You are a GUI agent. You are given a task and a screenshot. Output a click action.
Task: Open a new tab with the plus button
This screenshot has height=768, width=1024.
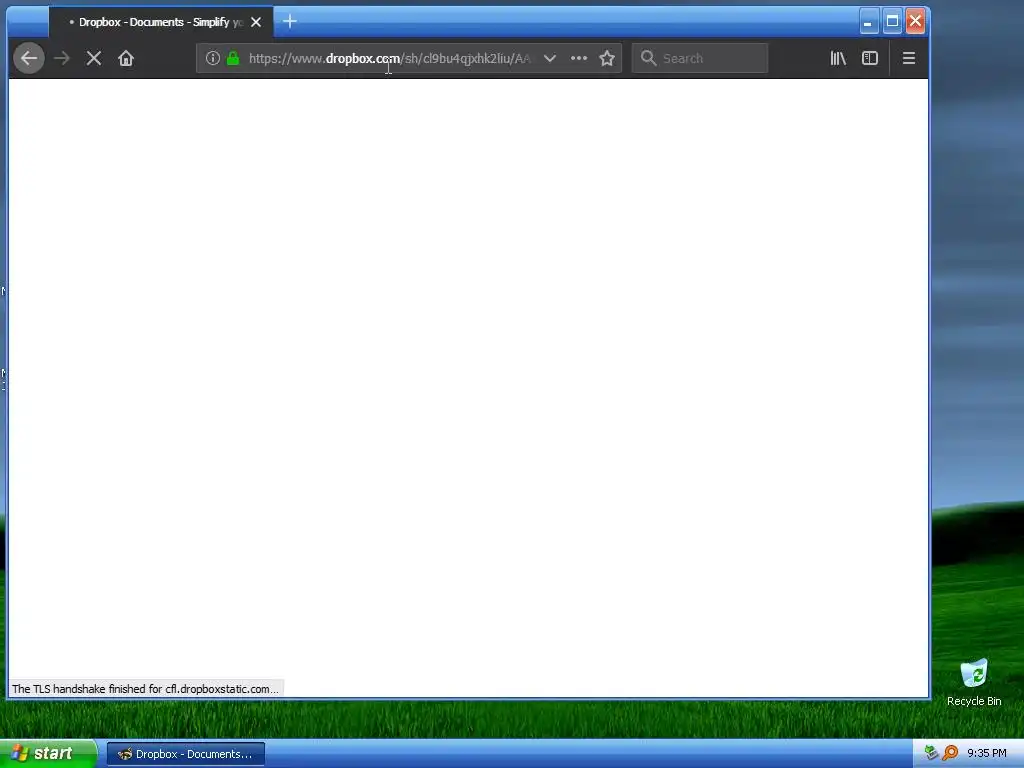pyautogui.click(x=290, y=22)
